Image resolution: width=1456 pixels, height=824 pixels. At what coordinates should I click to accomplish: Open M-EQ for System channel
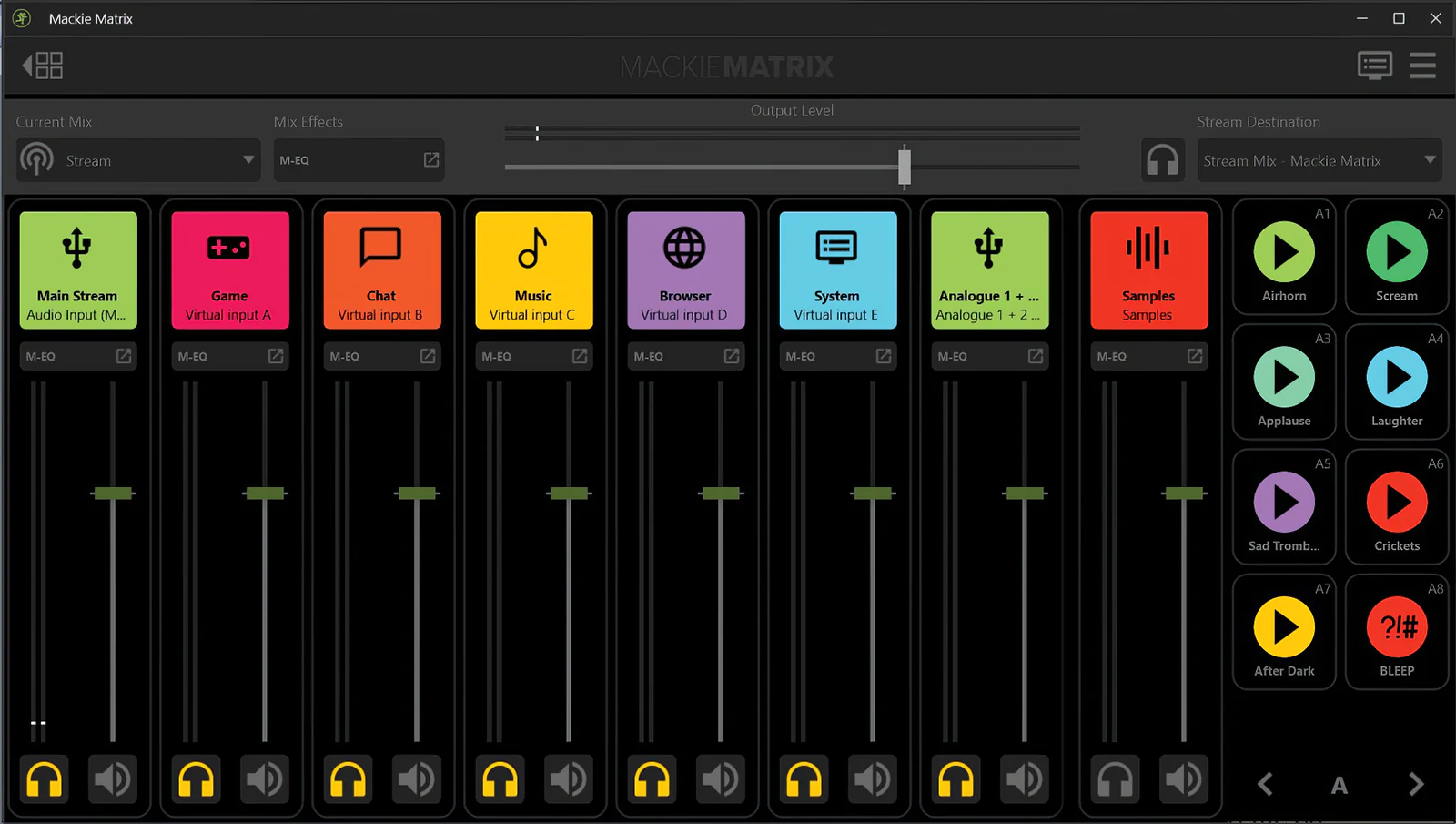838,356
